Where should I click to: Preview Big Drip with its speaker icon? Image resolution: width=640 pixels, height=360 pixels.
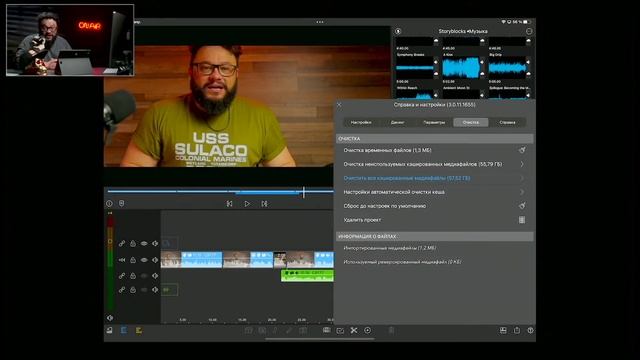pos(528,62)
